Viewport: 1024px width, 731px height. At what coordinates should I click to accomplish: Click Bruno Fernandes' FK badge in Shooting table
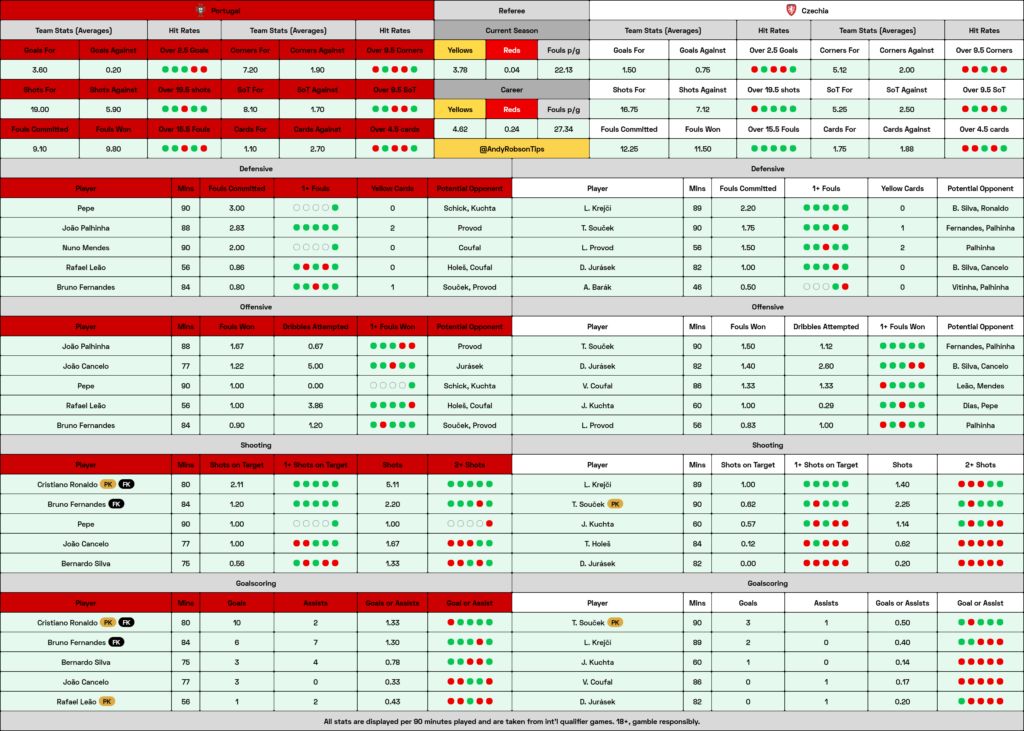pos(116,504)
